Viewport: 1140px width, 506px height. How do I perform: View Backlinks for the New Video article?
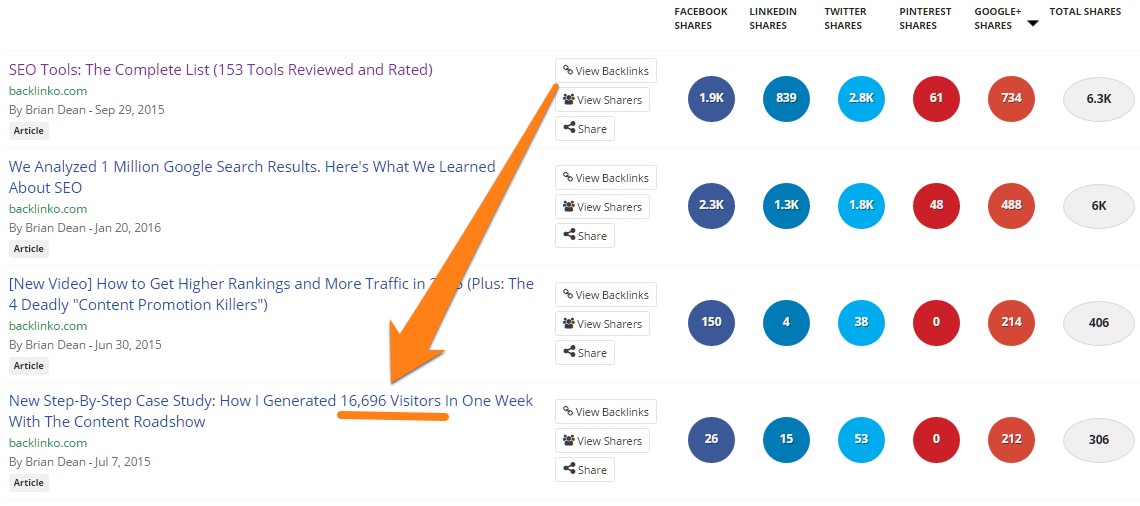[606, 294]
